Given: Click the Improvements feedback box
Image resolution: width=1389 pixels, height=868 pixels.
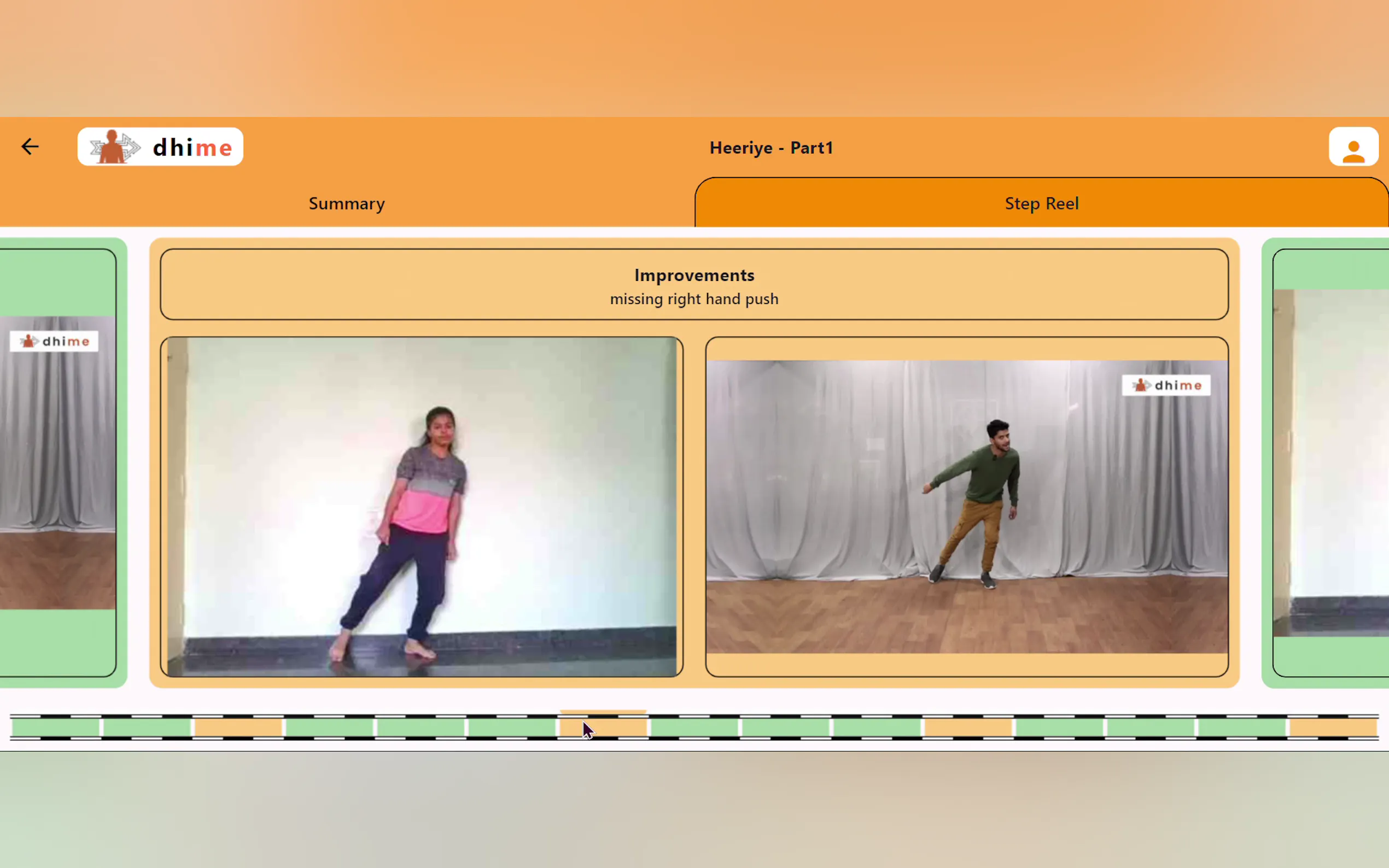Looking at the screenshot, I should coord(693,285).
